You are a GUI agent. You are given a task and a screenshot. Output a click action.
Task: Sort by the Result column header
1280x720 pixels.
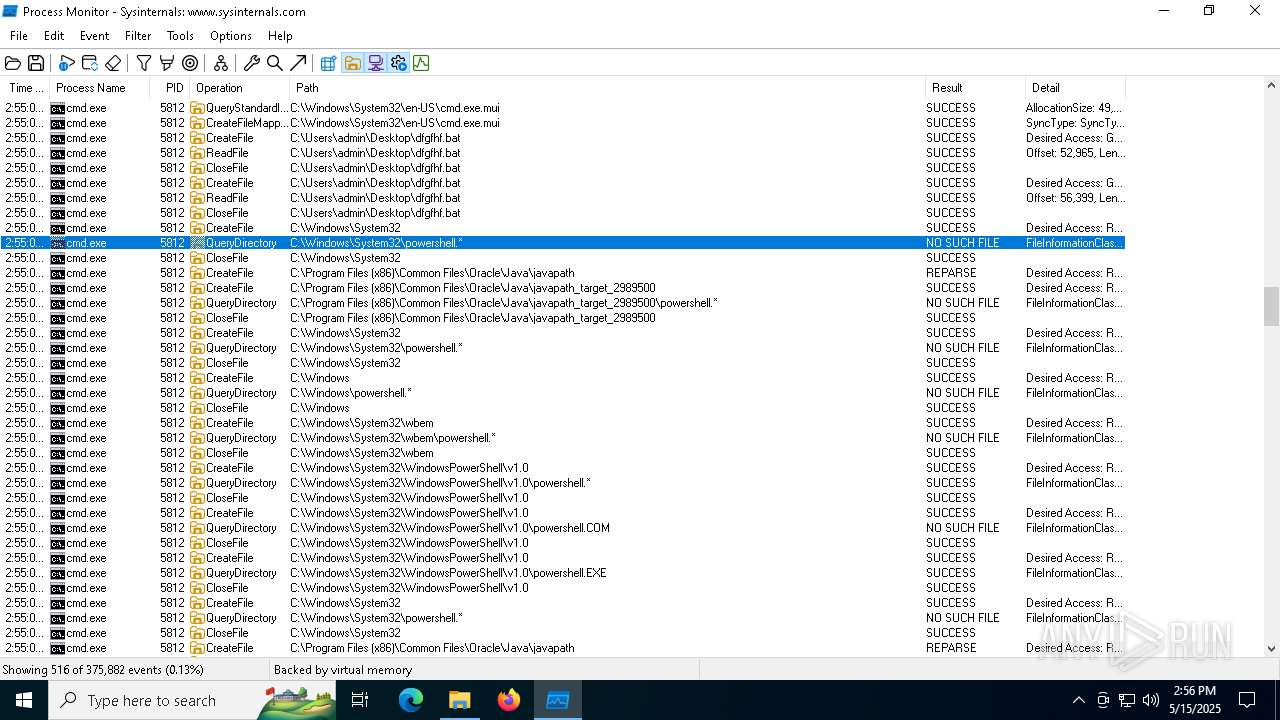975,88
